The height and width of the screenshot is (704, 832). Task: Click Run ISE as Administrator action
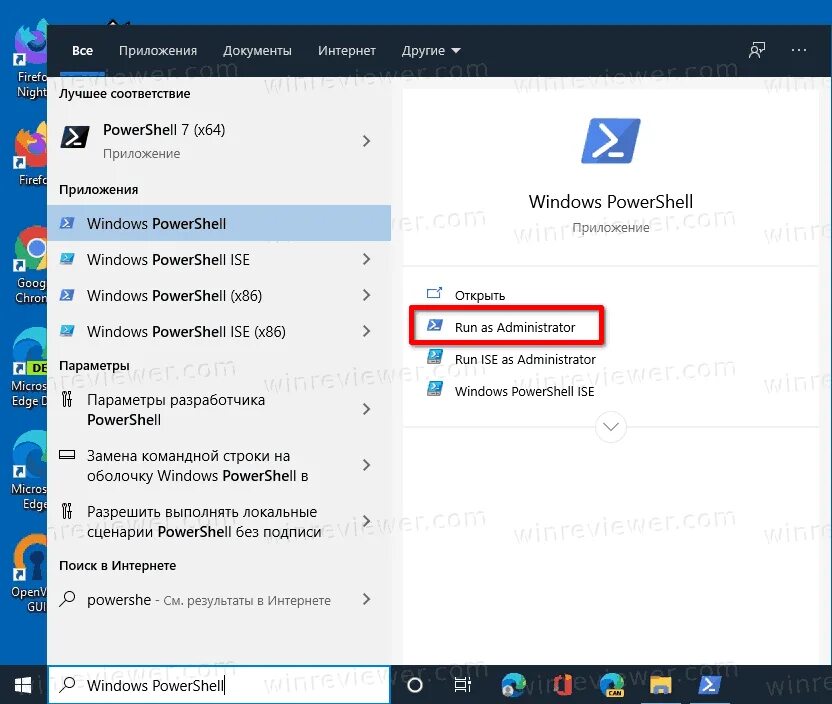pos(525,360)
